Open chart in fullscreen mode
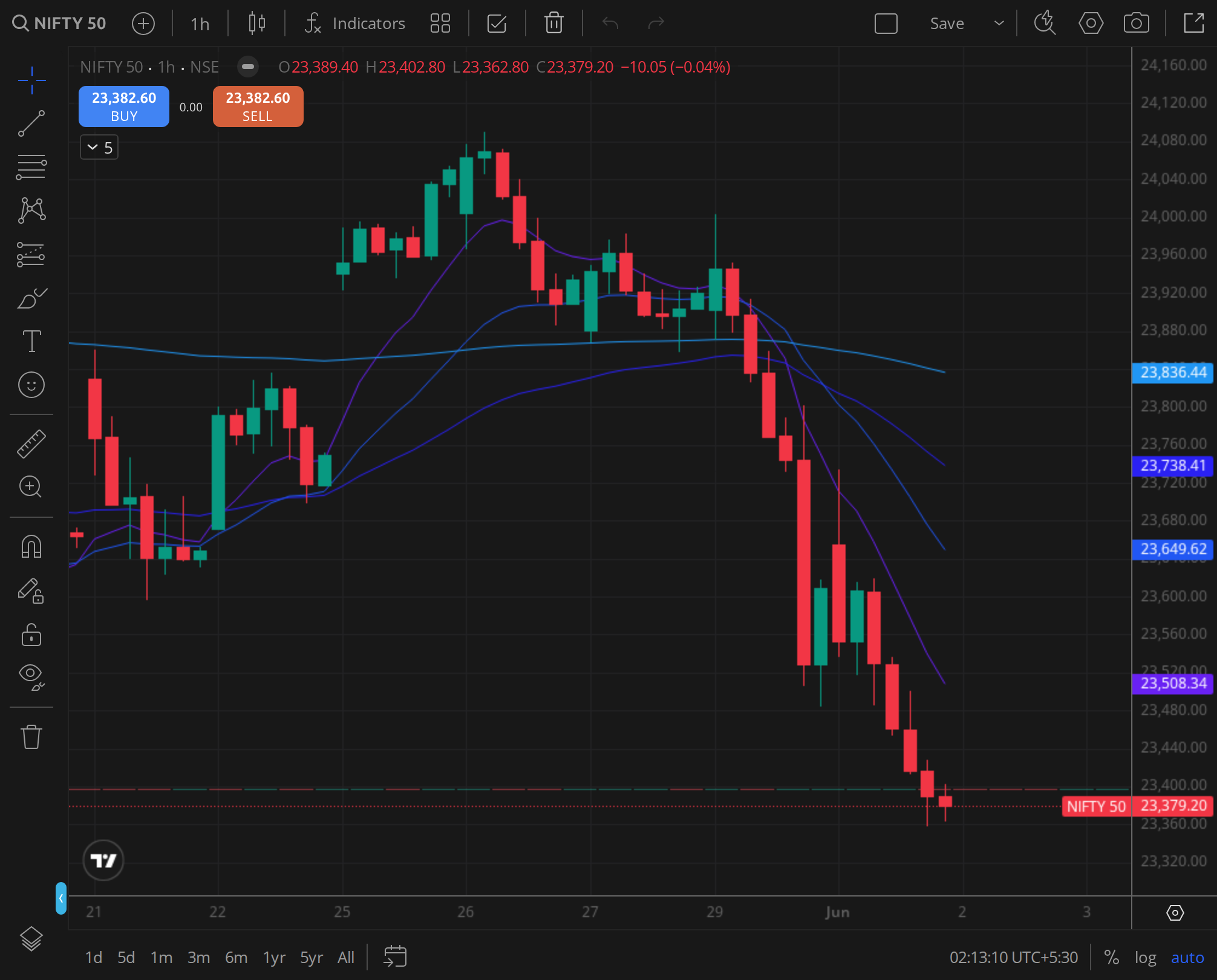 (1193, 24)
